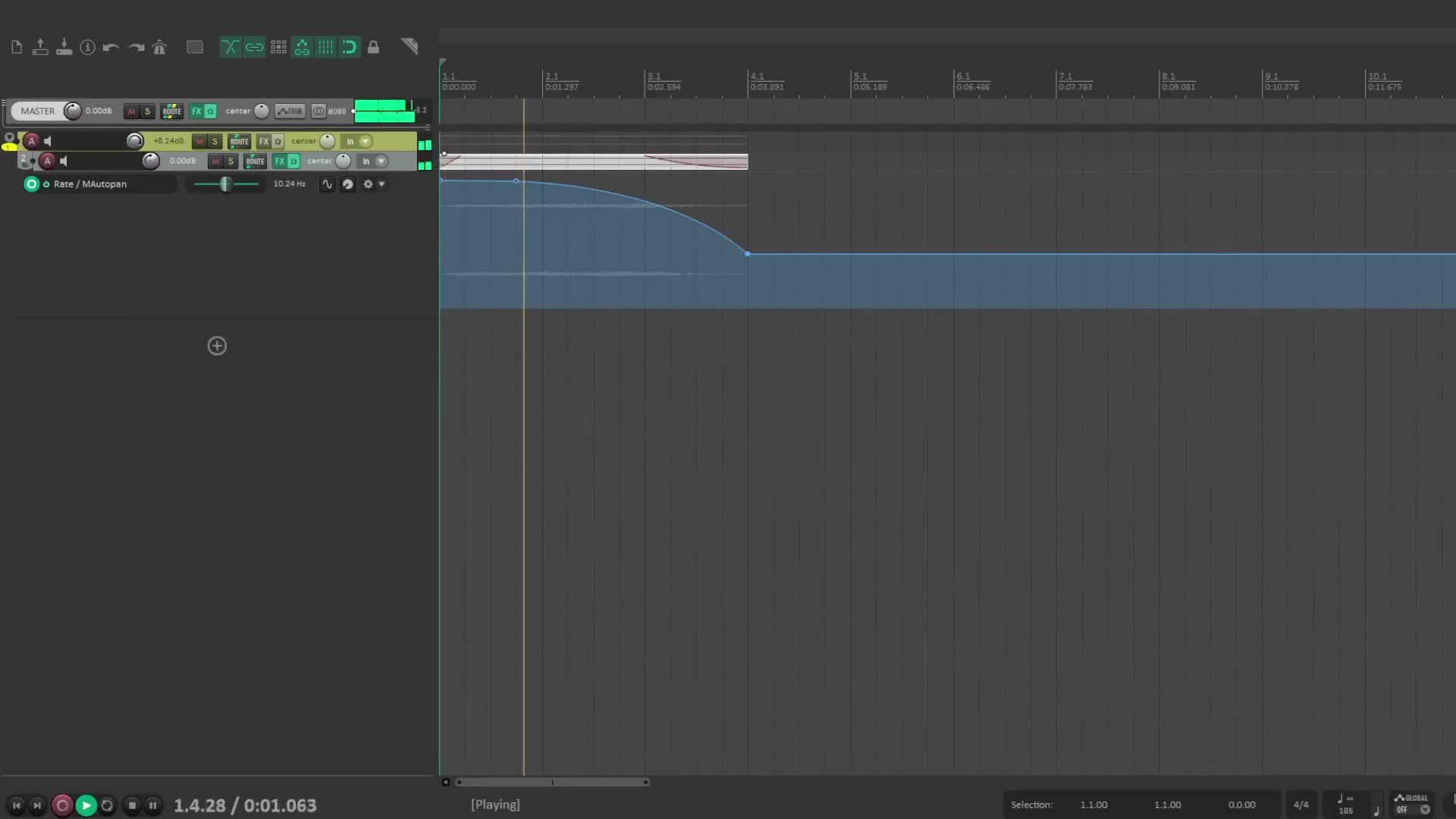
Task: Open Master track ROUTE button
Action: (x=172, y=111)
